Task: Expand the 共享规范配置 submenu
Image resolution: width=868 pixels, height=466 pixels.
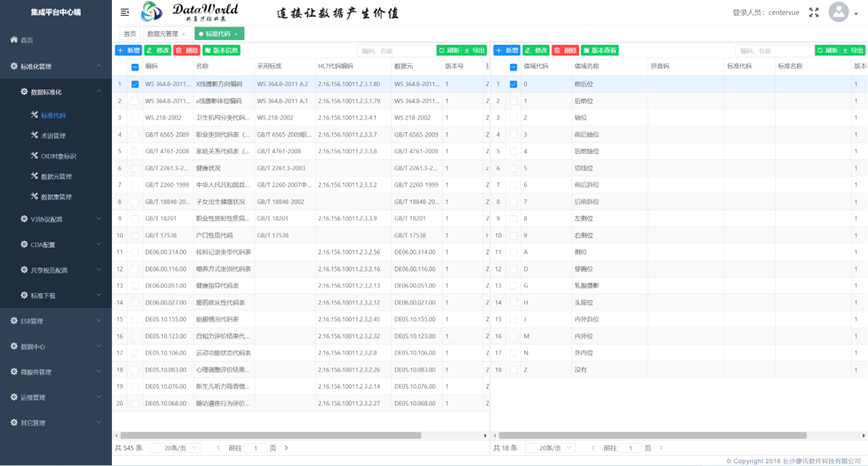Action: point(99,270)
